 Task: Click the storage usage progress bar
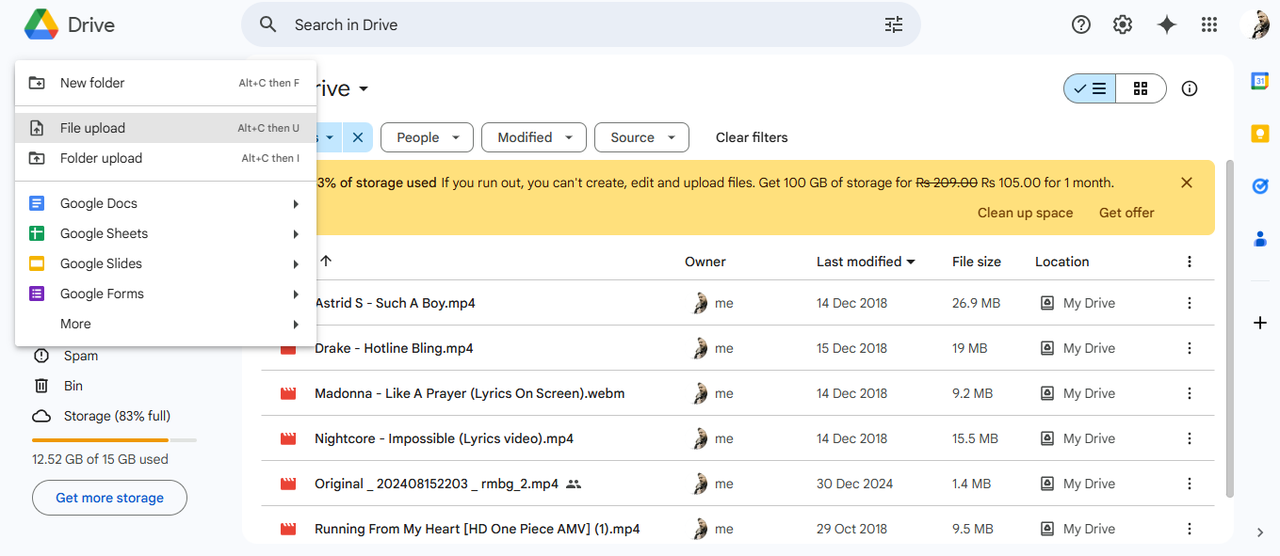(114, 440)
